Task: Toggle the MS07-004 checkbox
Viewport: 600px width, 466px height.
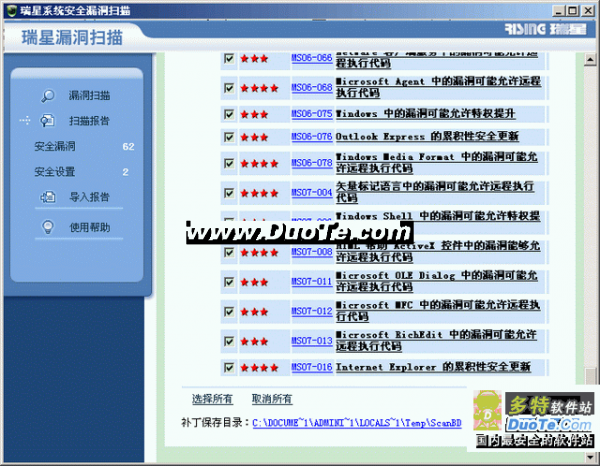Action: (229, 193)
